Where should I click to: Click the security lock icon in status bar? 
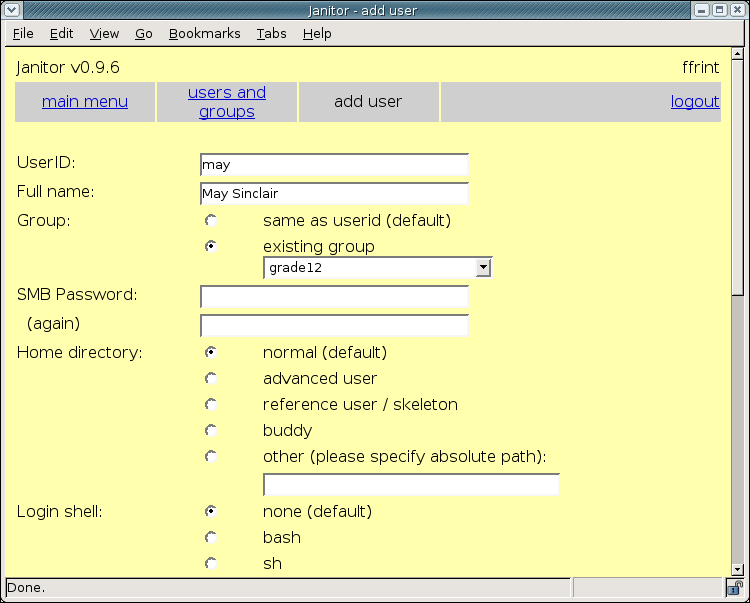(x=734, y=587)
